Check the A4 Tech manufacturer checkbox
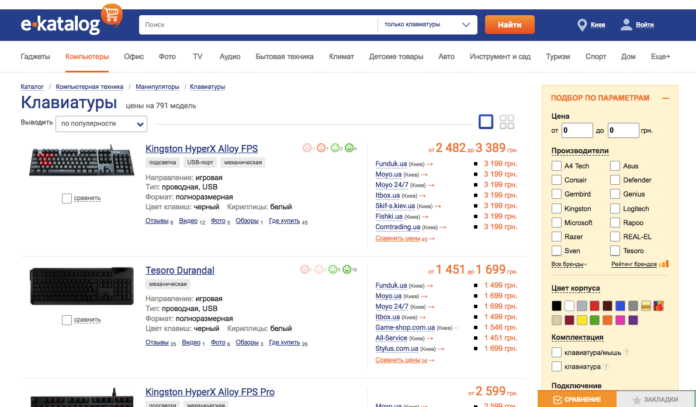 tap(557, 166)
